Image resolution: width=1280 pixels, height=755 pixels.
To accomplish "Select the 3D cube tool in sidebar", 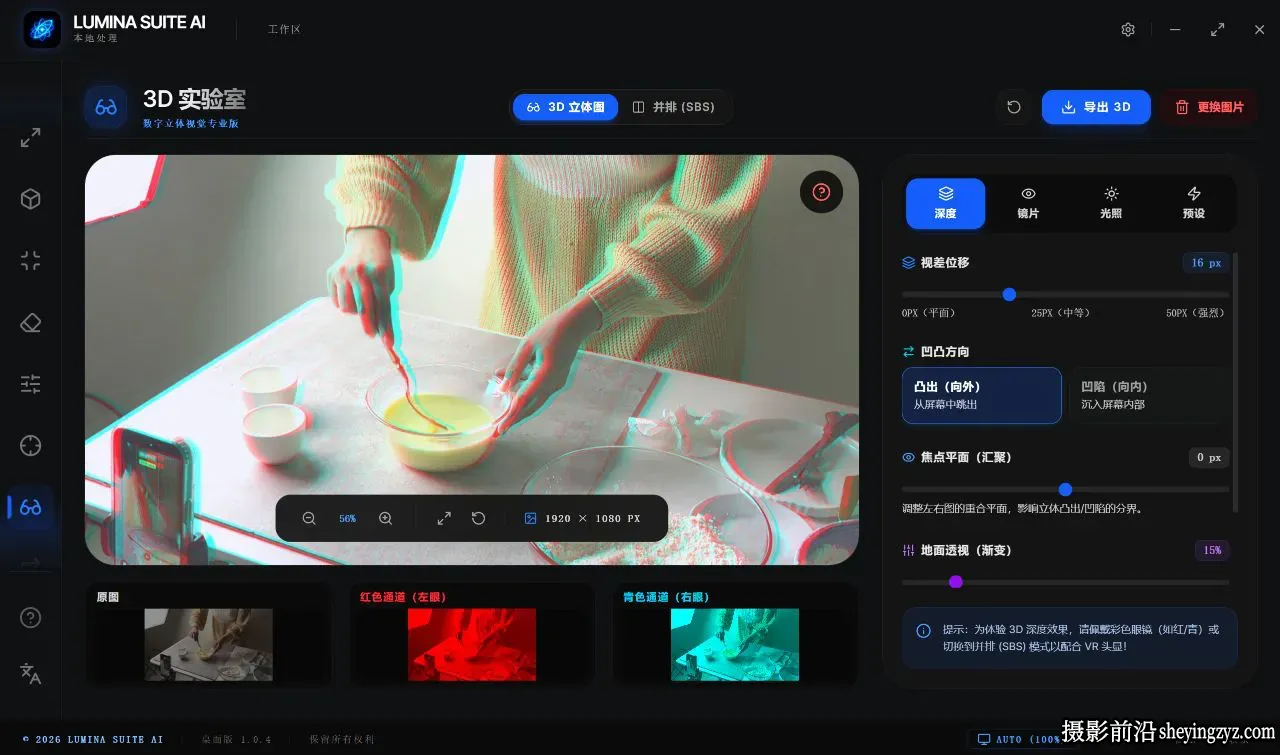I will (31, 199).
